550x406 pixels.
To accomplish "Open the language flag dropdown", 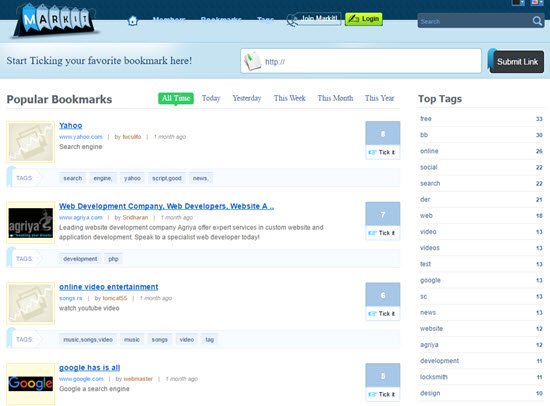I will click(x=537, y=2).
